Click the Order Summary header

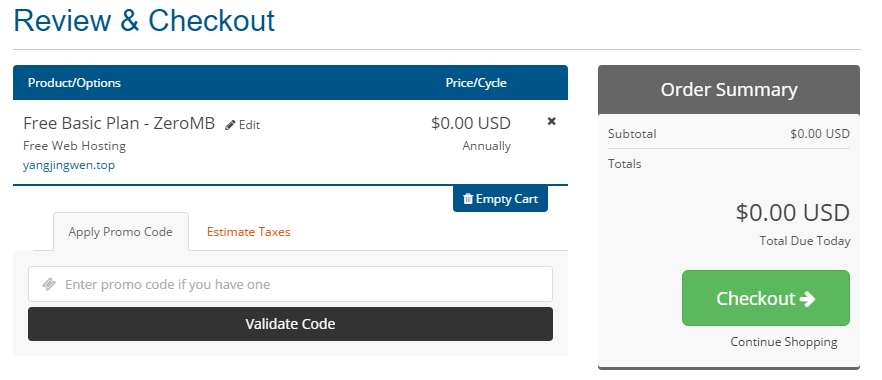point(729,90)
